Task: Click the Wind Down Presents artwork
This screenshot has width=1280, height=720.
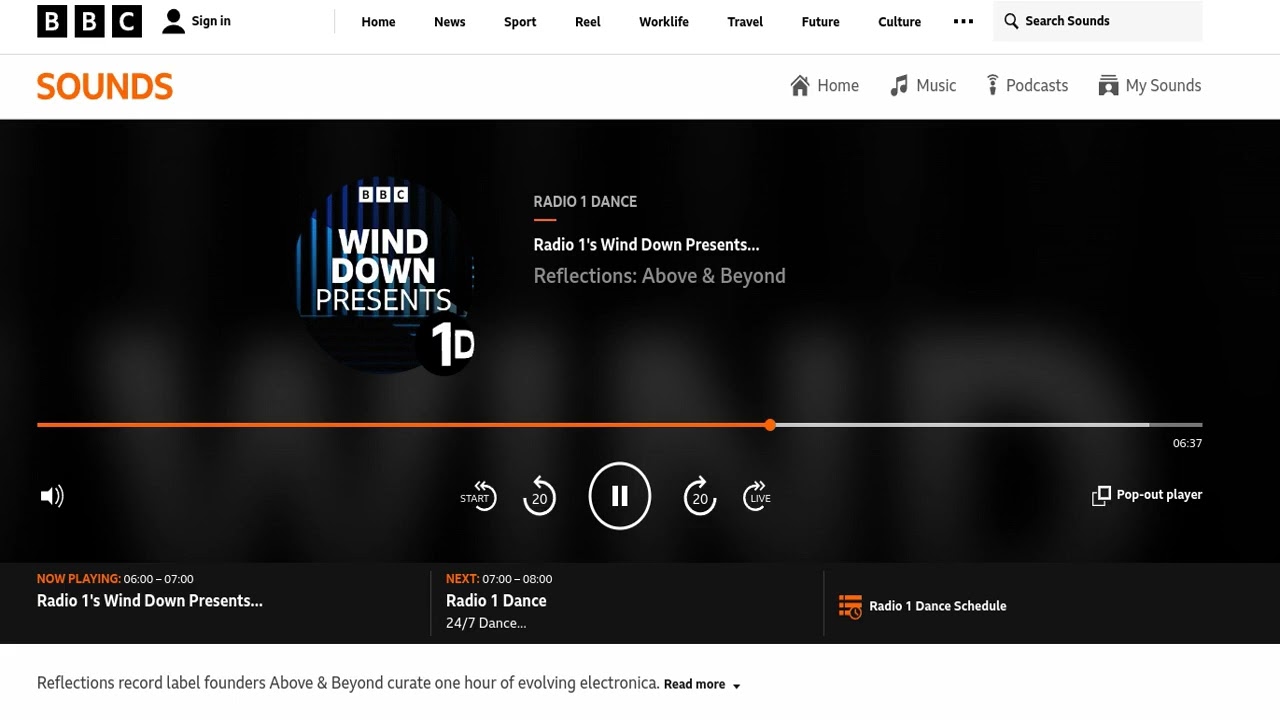Action: (x=385, y=275)
